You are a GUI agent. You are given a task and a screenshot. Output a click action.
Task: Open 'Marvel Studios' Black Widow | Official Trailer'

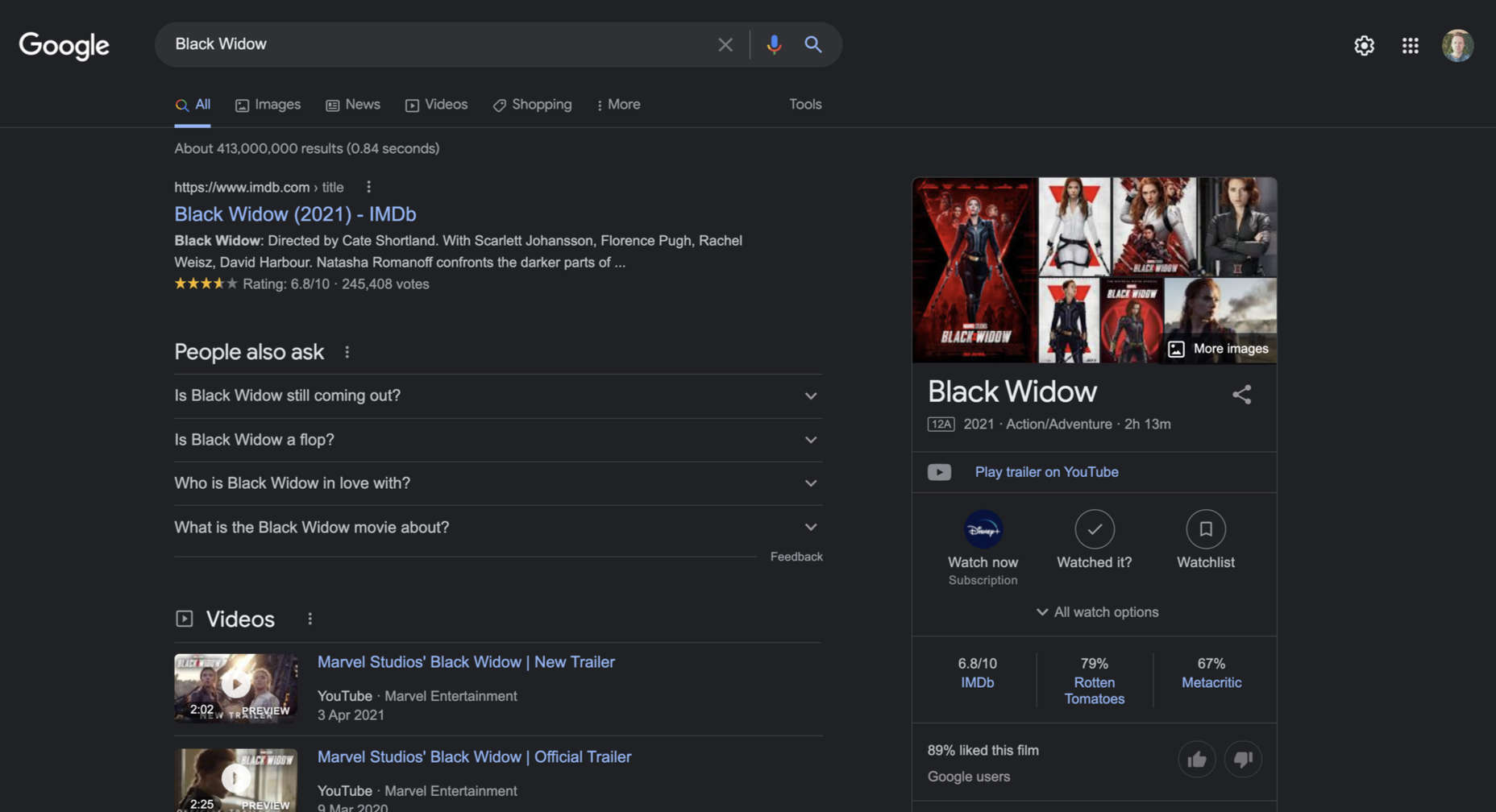tap(474, 757)
